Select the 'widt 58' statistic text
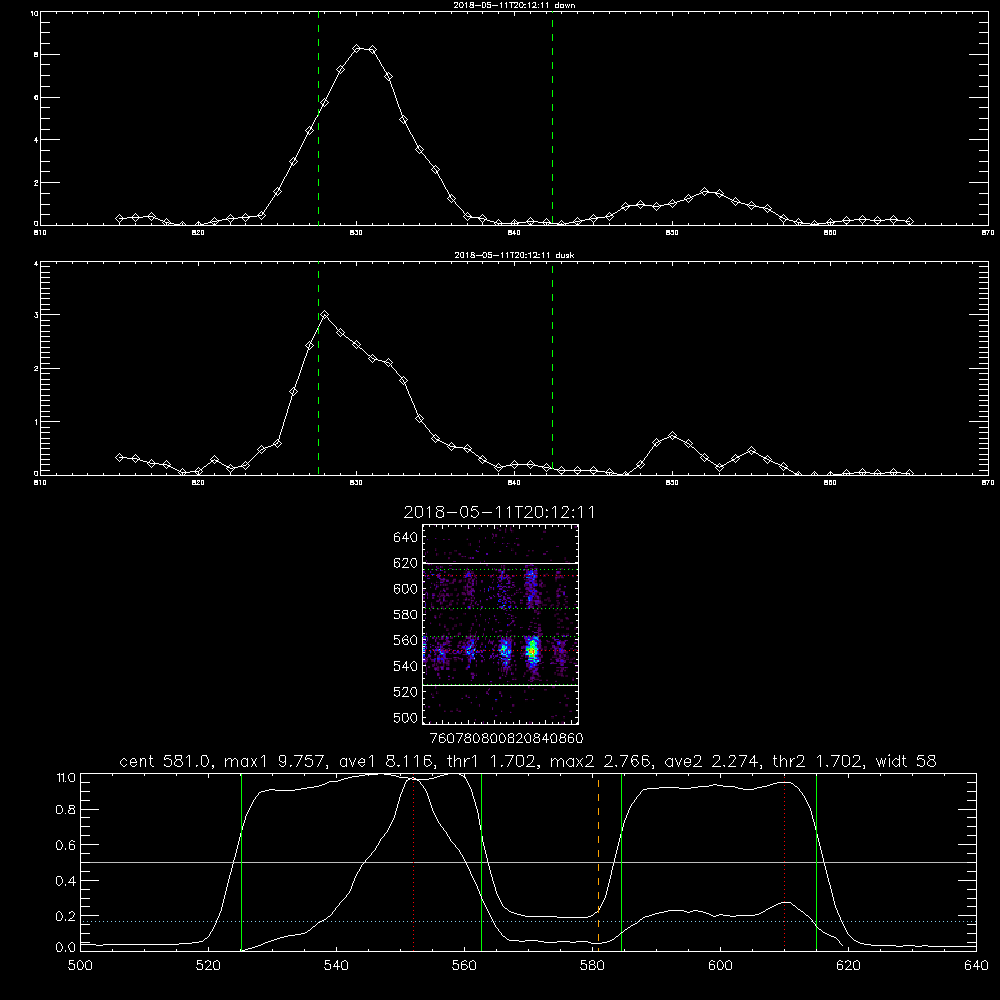Viewport: 1000px width, 1000px height. click(906, 761)
